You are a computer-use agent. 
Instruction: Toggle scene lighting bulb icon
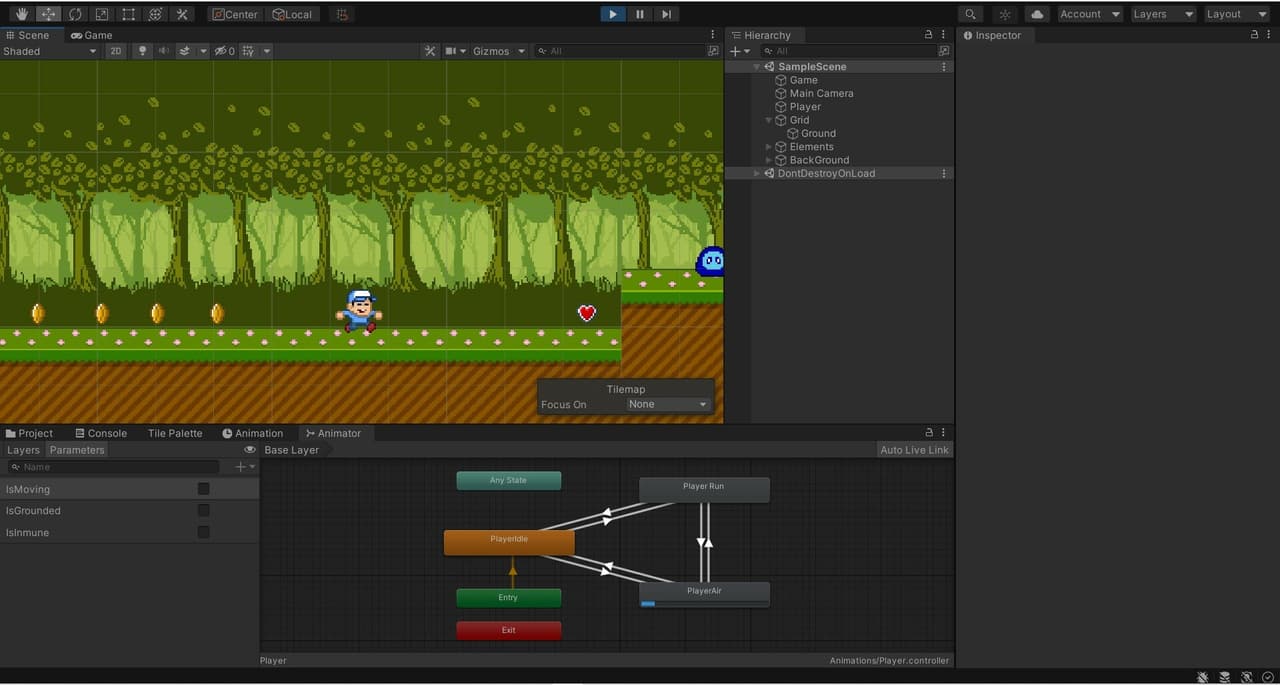142,51
